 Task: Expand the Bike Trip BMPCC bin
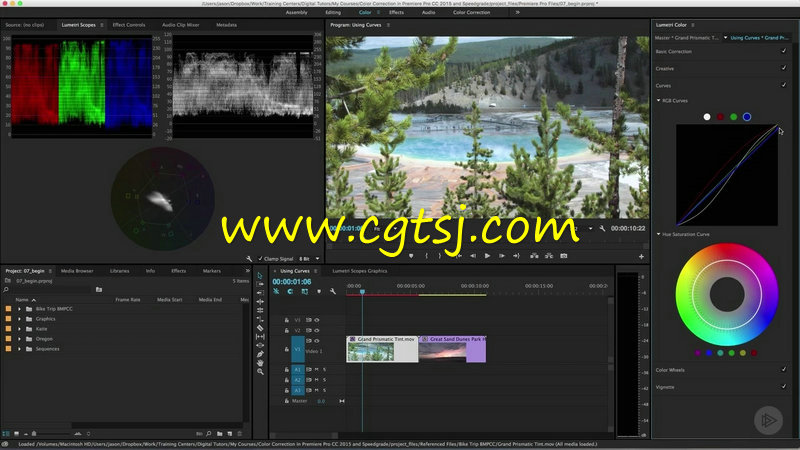(x=19, y=309)
